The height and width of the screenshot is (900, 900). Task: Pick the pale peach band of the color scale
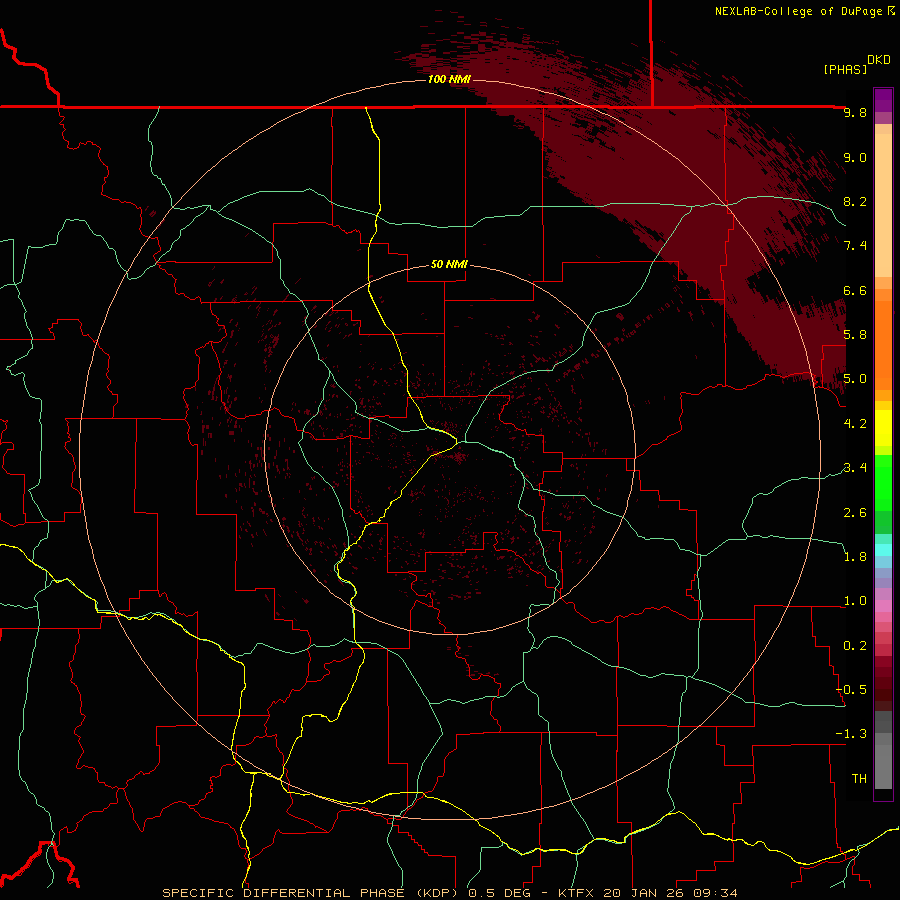883,205
